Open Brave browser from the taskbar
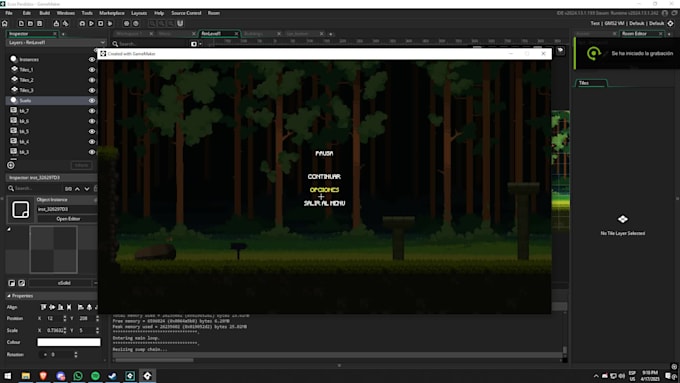Viewport: 680px width, 383px height. coord(43,376)
